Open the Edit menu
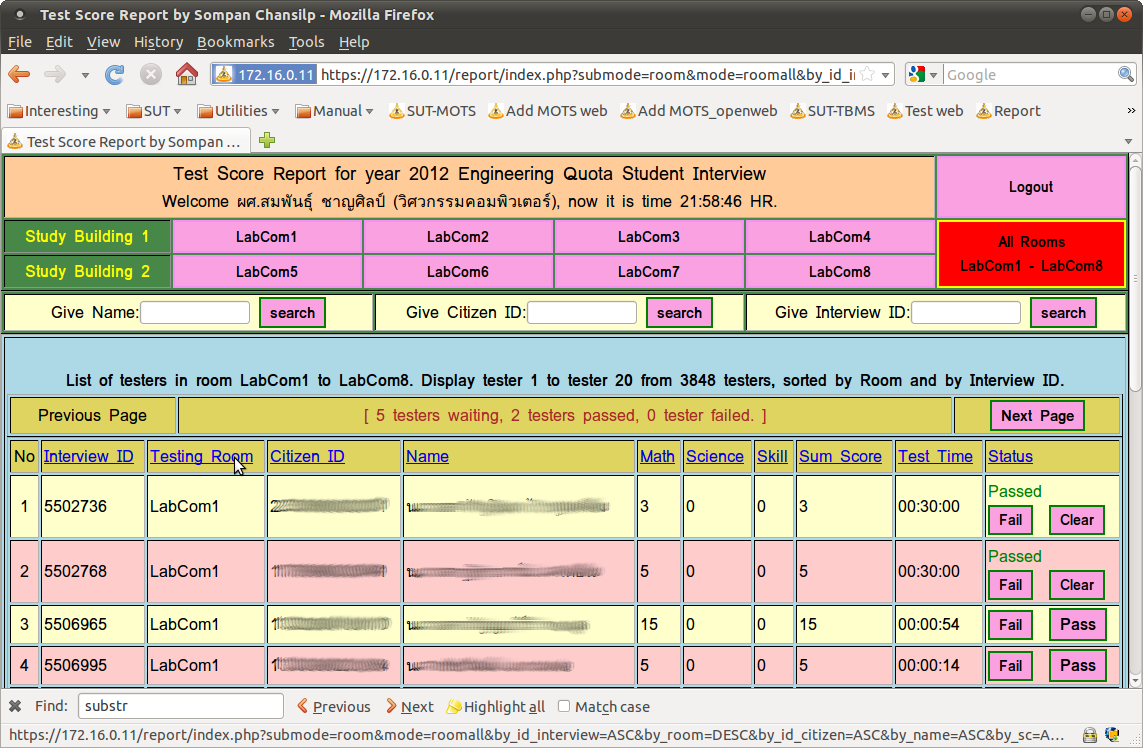Image resolution: width=1143 pixels, height=748 pixels. (59, 42)
